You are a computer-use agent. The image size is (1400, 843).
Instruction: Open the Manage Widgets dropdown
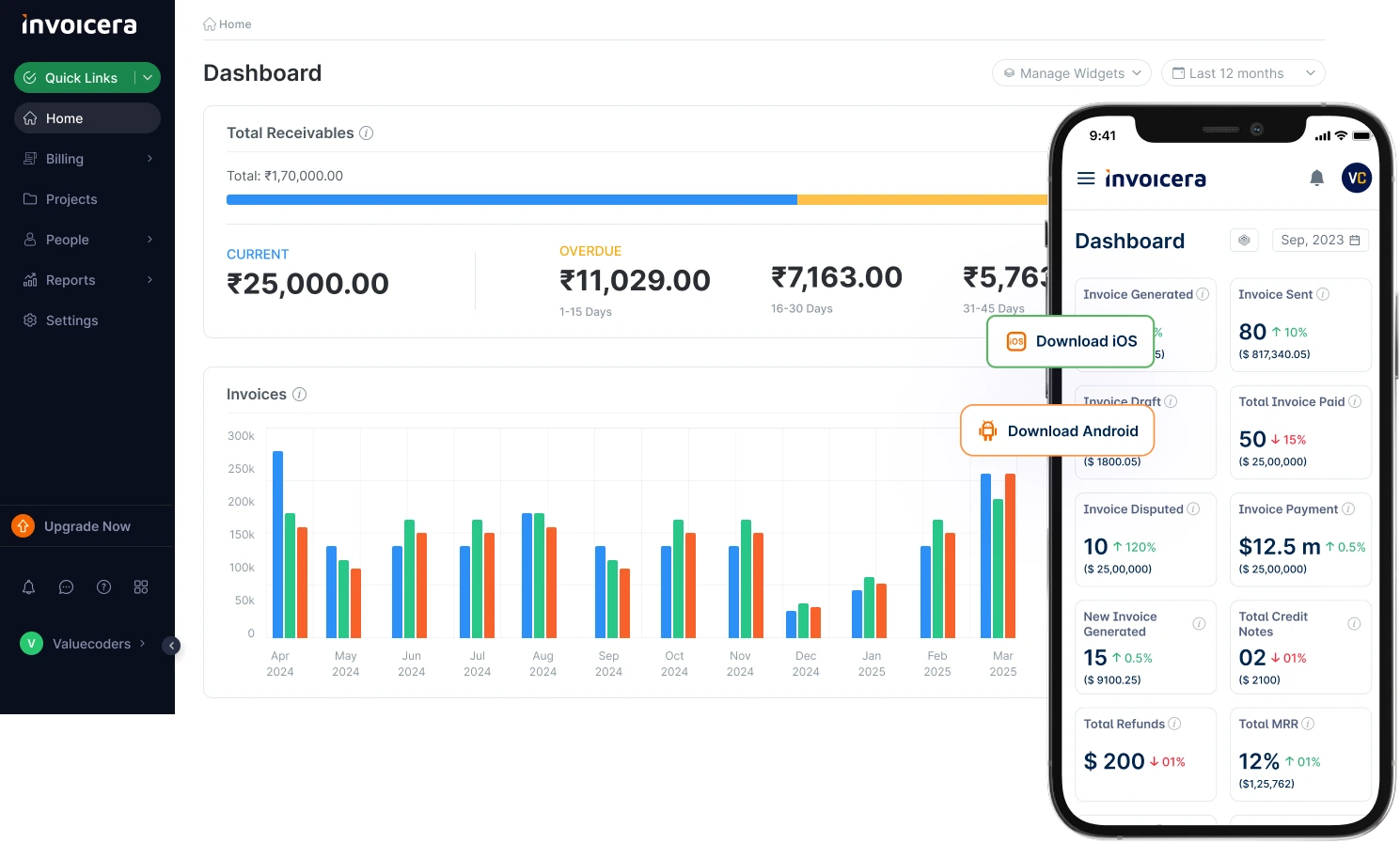(1072, 73)
